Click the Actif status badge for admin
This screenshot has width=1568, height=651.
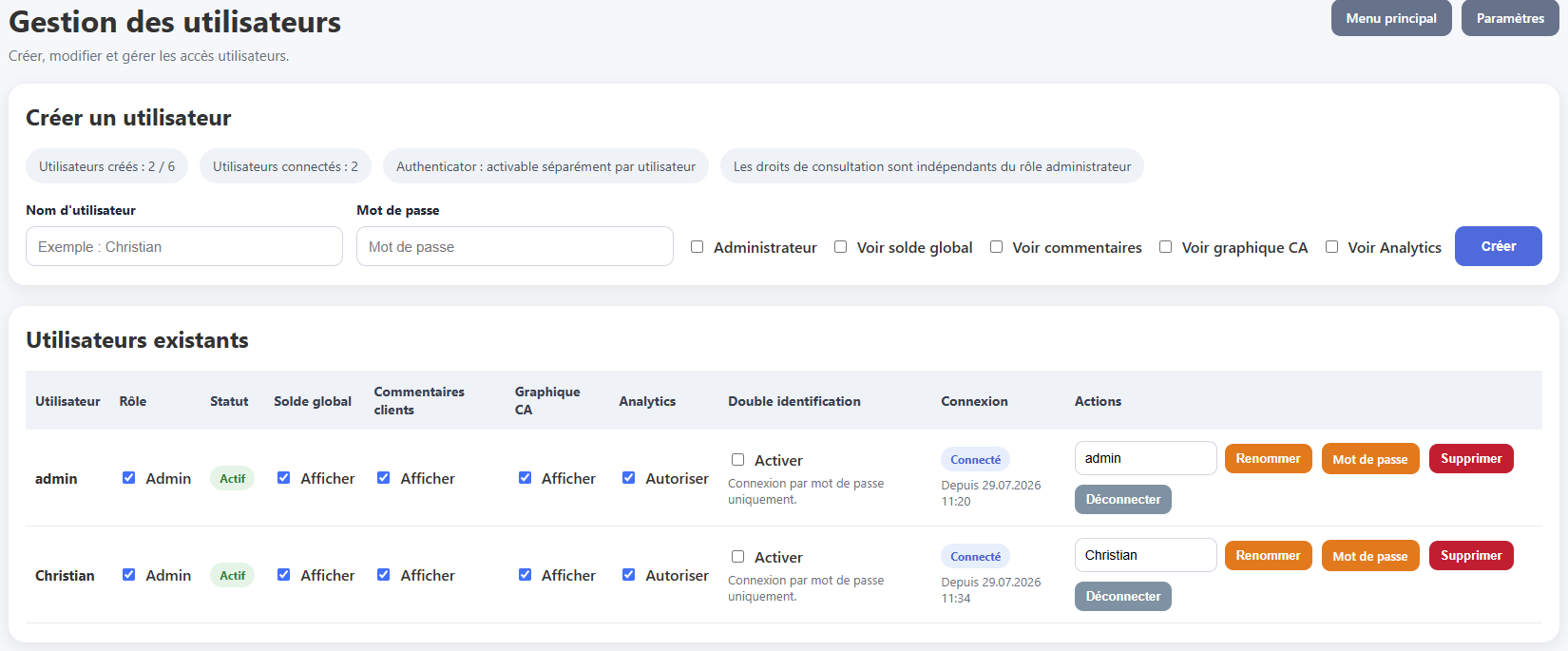(232, 479)
